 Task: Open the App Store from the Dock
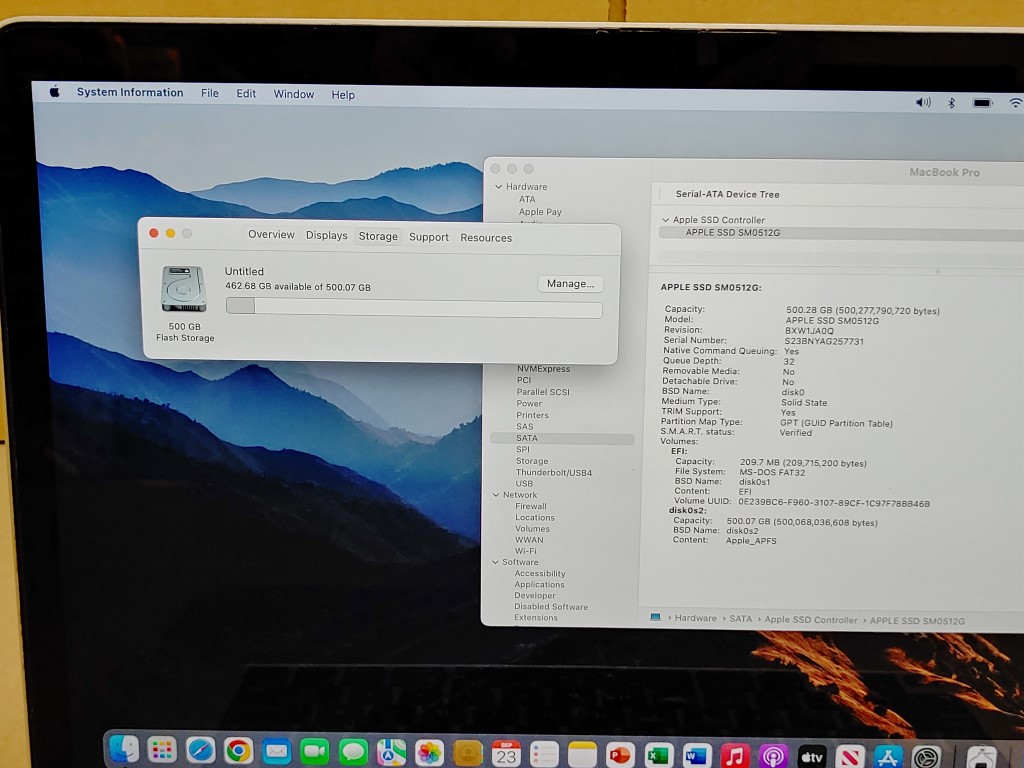click(888, 758)
